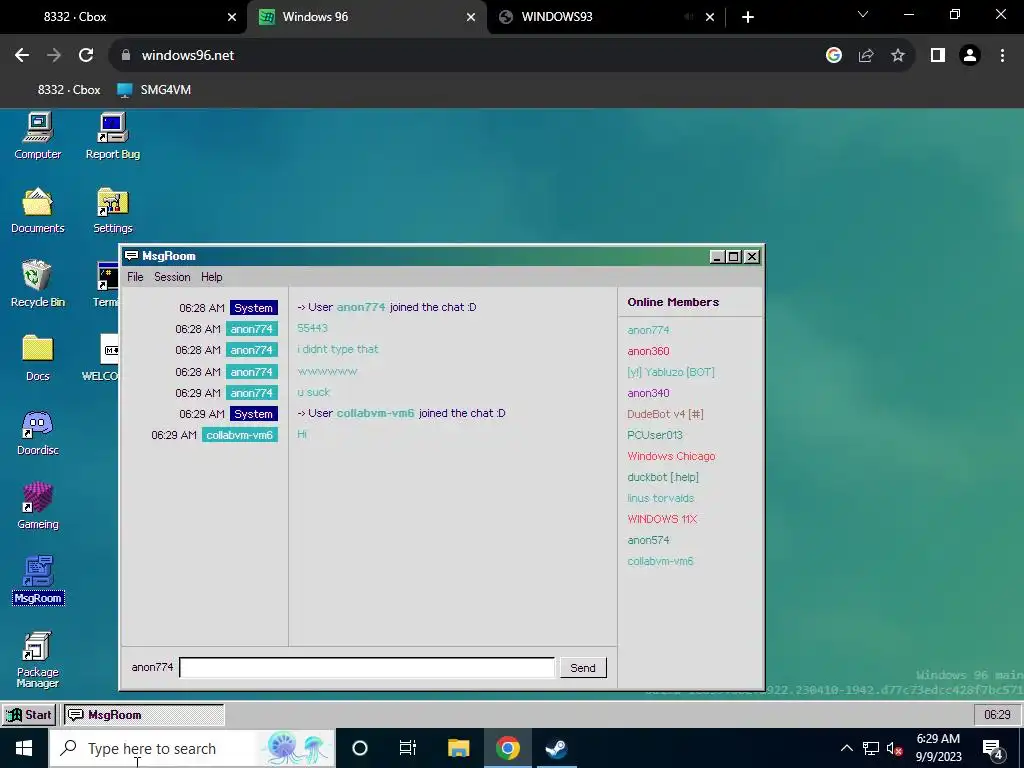
Task: Click the collabvm-vm6 username tag in chat
Action: tap(240, 435)
